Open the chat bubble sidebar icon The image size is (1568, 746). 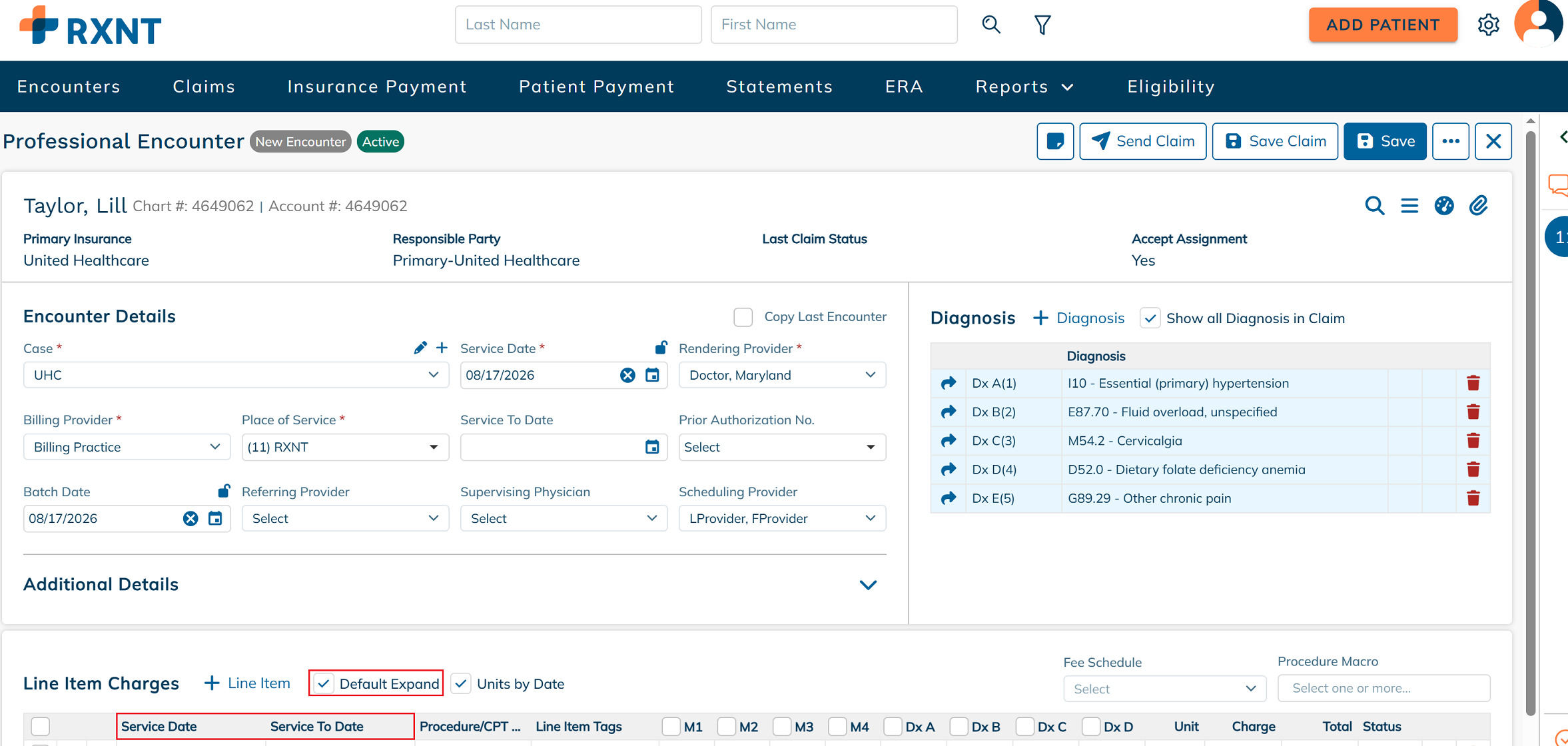[x=1559, y=185]
